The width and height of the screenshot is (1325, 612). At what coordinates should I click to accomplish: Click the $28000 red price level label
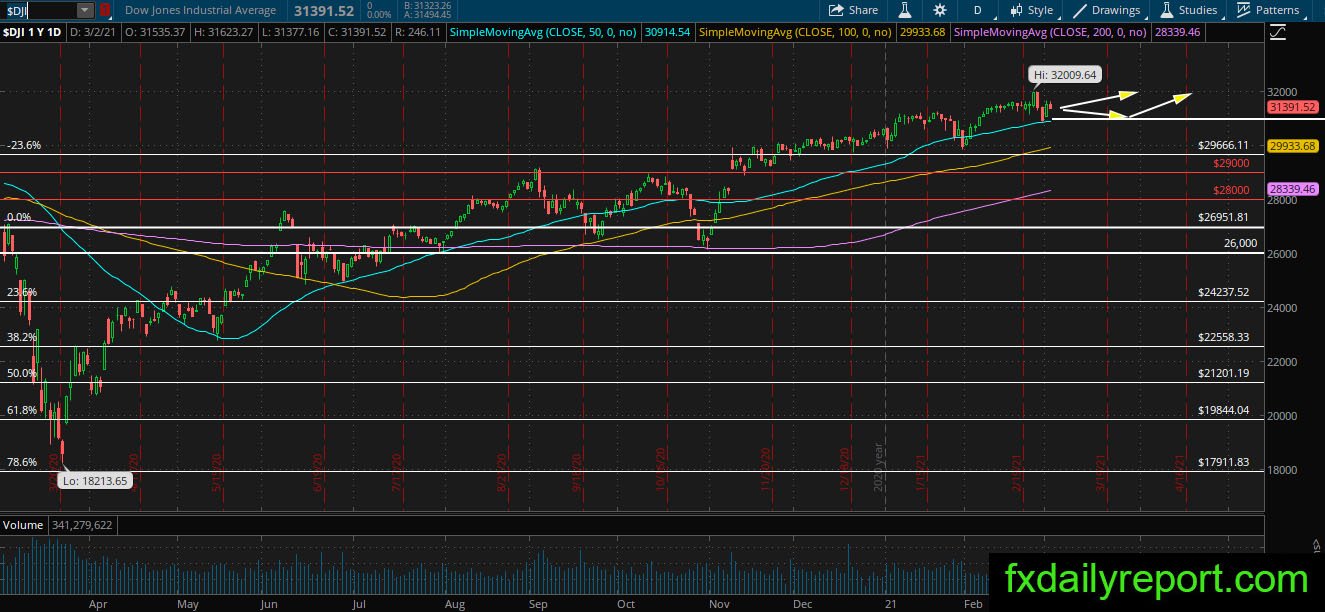(1231, 190)
